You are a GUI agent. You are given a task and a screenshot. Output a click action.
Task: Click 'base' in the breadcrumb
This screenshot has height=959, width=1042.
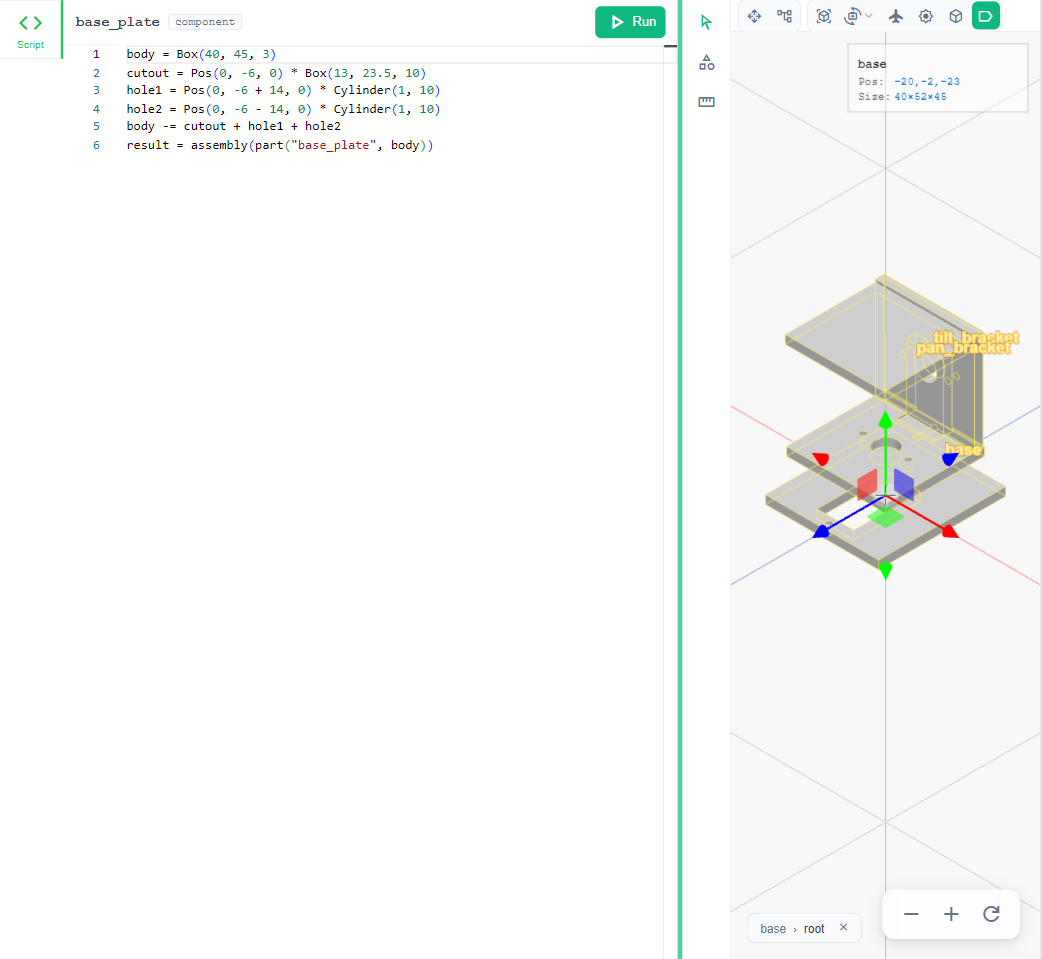(x=773, y=928)
